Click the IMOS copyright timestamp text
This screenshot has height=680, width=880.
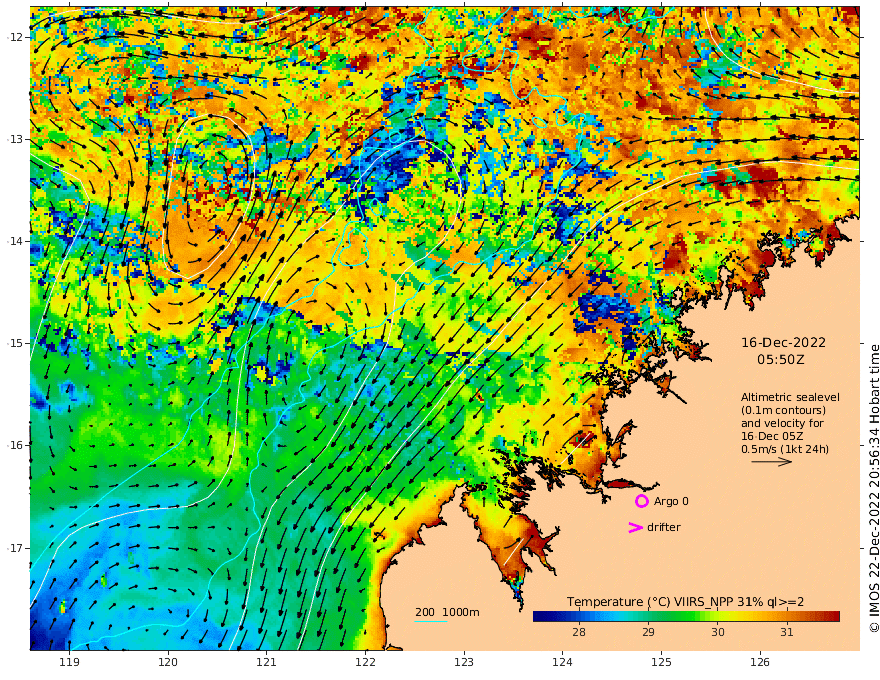tap(874, 488)
